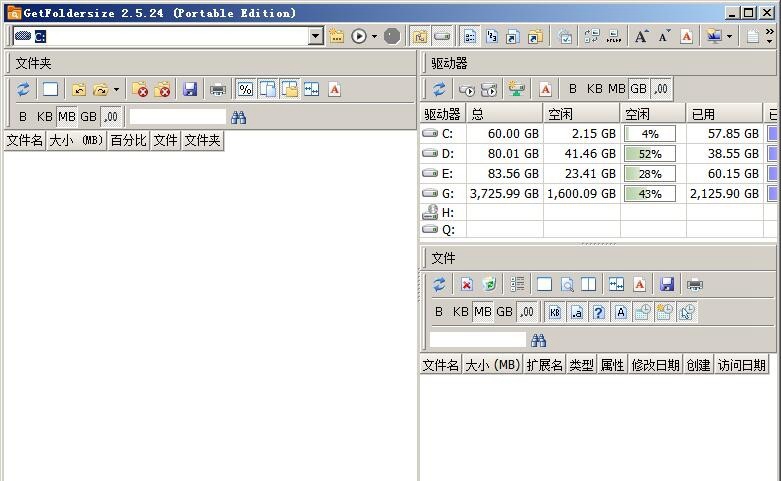Image resolution: width=781 pixels, height=481 pixels.
Task: Set folder panel size unit to MB
Action: [67, 117]
